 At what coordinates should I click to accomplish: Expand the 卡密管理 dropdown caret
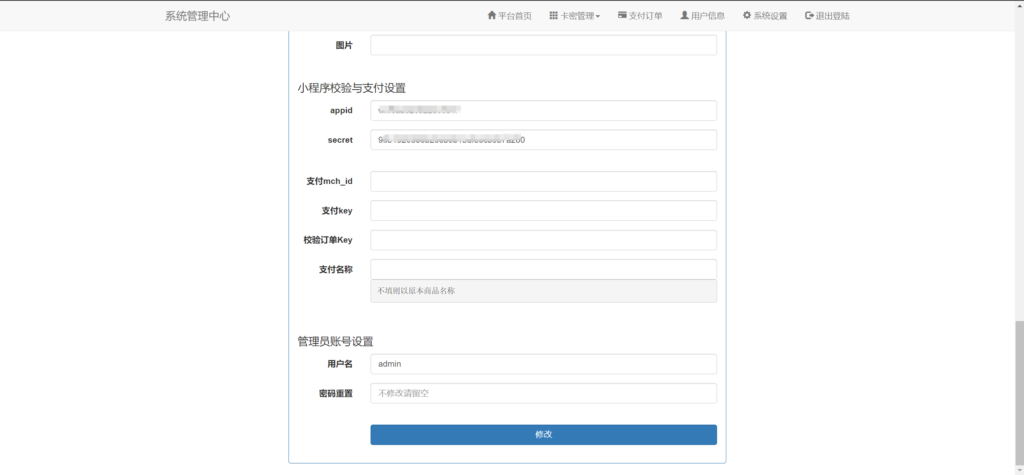[598, 17]
